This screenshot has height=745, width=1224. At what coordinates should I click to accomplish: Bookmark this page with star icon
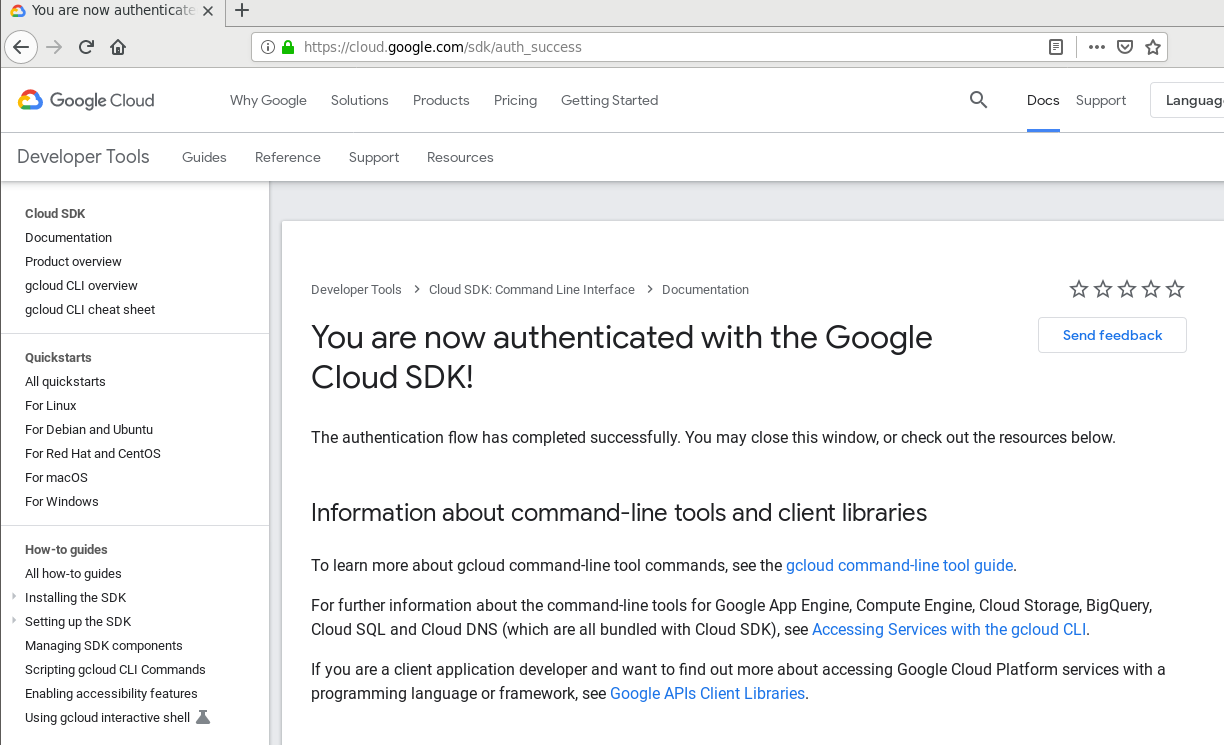pyautogui.click(x=1153, y=47)
